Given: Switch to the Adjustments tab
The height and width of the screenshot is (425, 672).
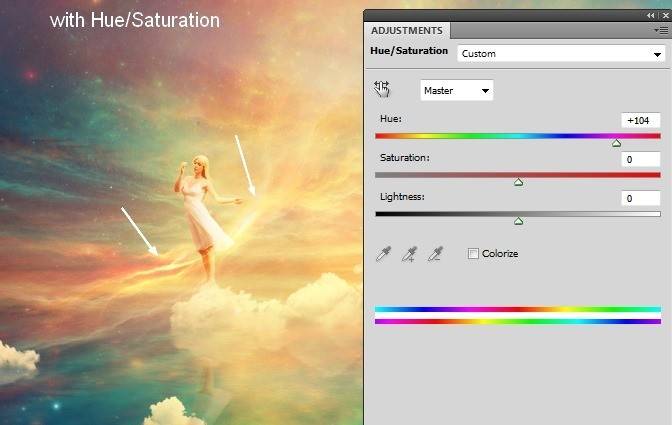Looking at the screenshot, I should [x=407, y=31].
